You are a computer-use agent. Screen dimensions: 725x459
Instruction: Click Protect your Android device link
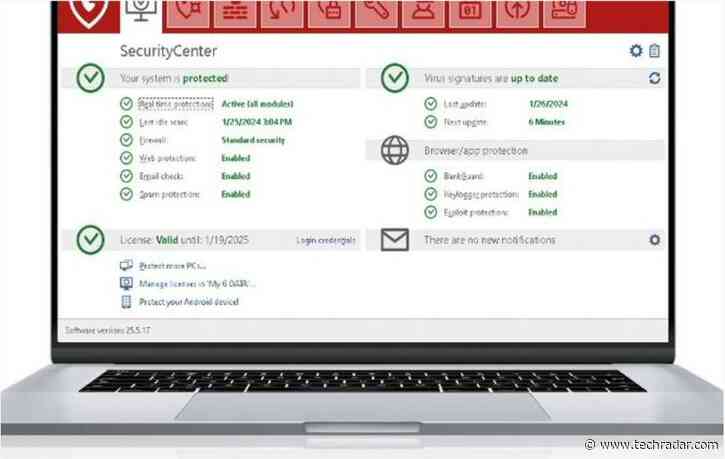[189, 302]
